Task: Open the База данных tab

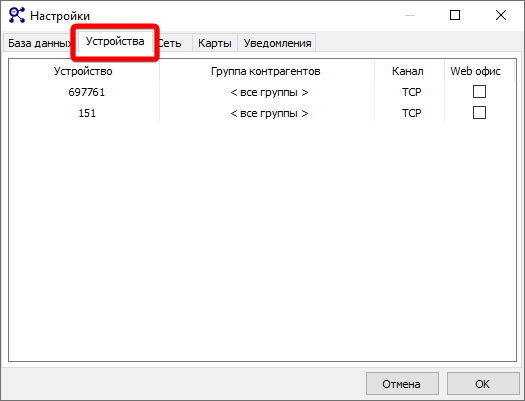Action: click(40, 43)
